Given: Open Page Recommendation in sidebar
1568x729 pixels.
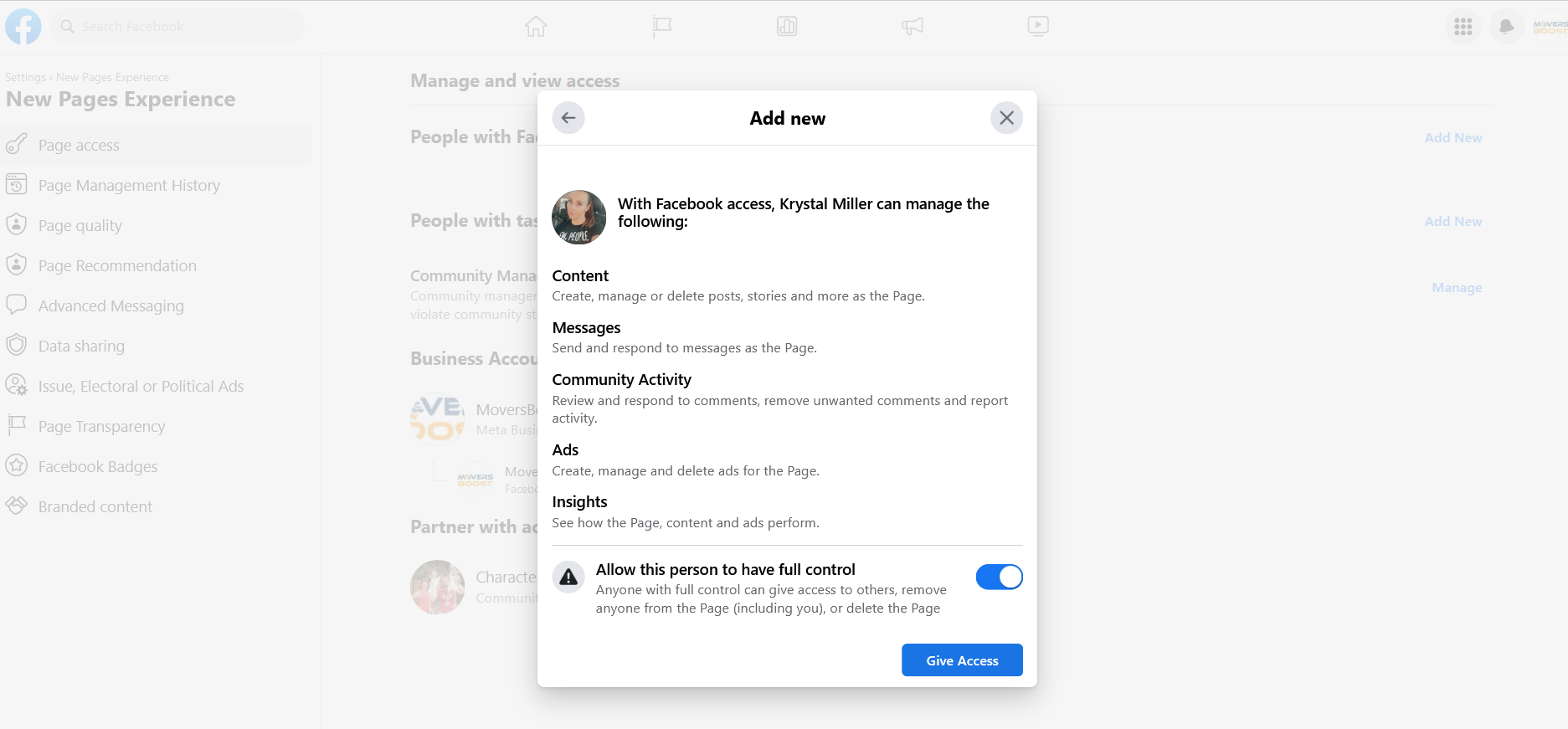Looking at the screenshot, I should tap(157, 266).
